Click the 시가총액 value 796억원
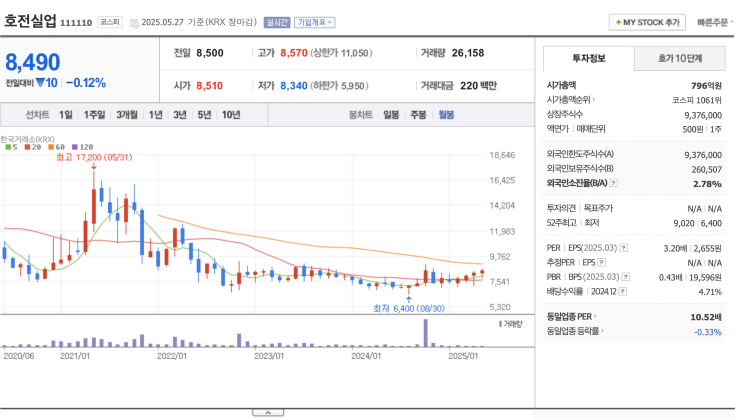743x419 pixels. coord(706,86)
